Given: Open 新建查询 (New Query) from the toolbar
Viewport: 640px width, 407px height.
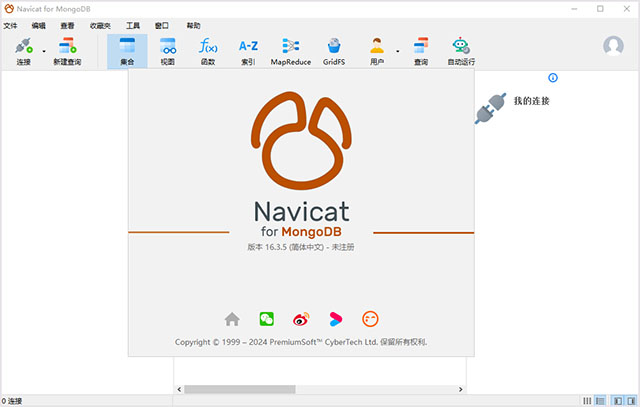Looking at the screenshot, I should 67,50.
